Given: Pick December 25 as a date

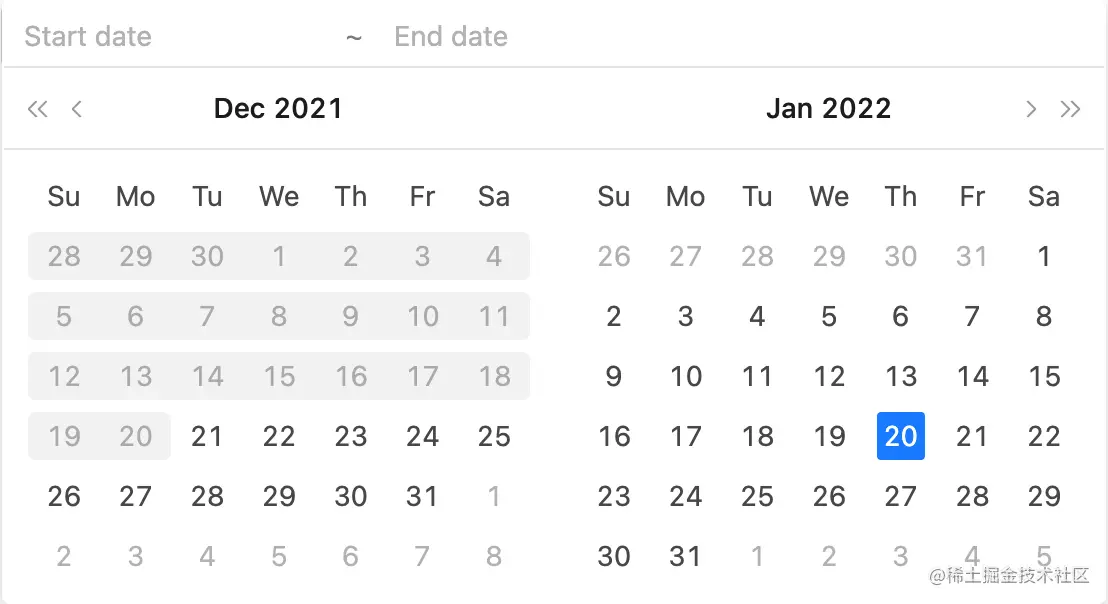Looking at the screenshot, I should point(494,437).
